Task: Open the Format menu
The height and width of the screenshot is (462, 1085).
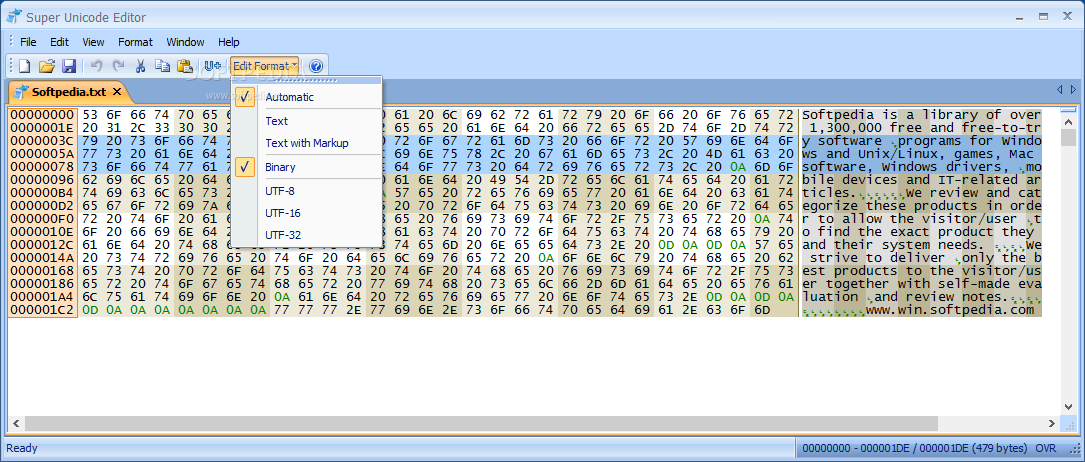Action: tap(135, 42)
